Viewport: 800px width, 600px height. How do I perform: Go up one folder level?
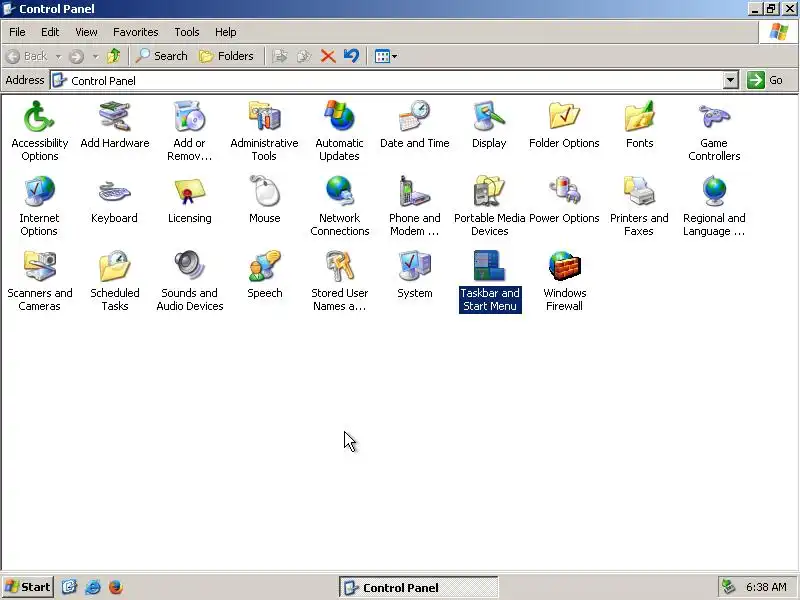click(114, 56)
